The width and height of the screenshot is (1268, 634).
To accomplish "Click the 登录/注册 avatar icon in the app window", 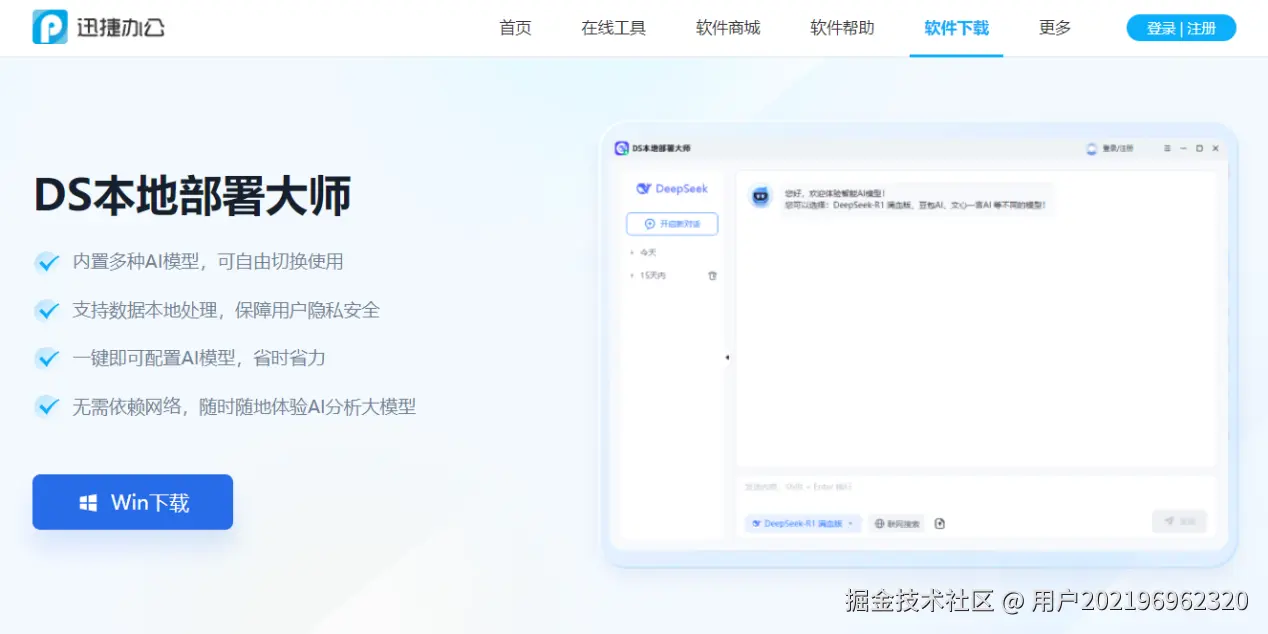I will tap(1091, 148).
